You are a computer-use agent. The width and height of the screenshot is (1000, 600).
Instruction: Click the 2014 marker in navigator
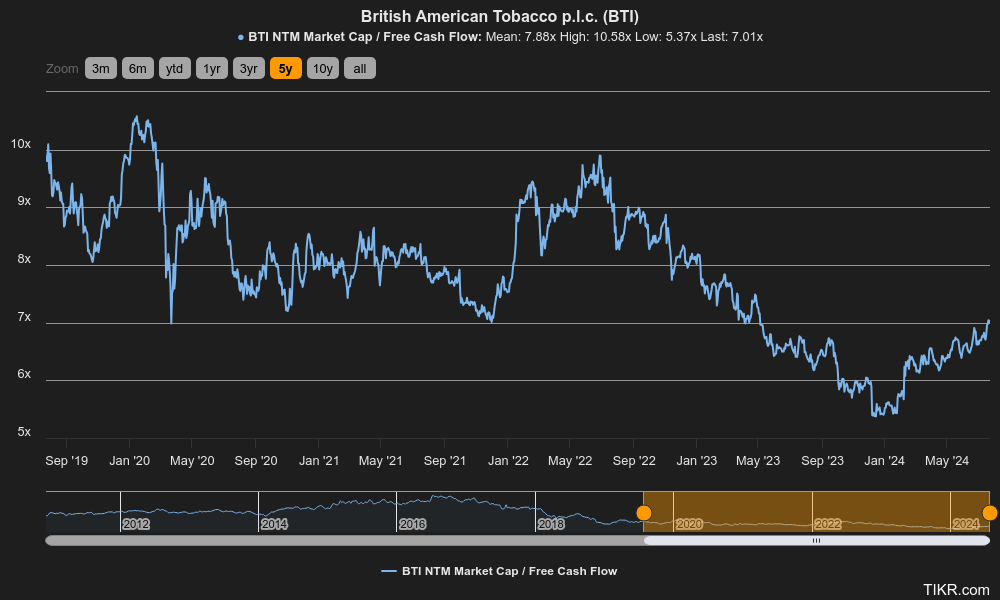tap(274, 524)
